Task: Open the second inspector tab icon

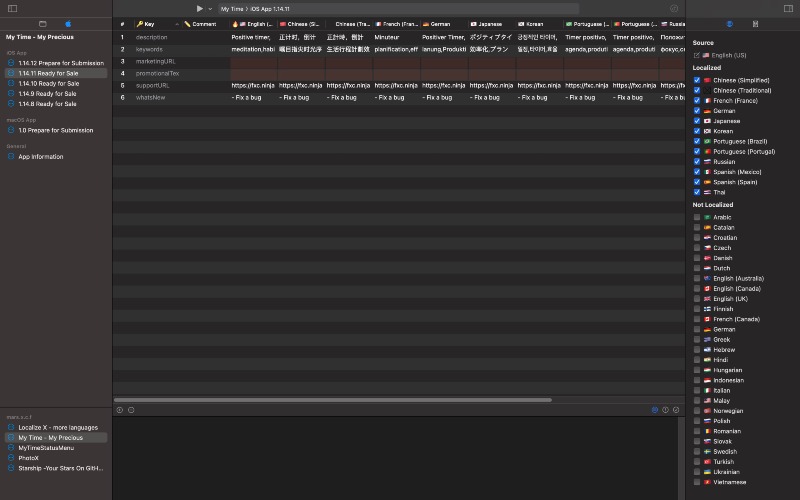Action: coord(755,24)
